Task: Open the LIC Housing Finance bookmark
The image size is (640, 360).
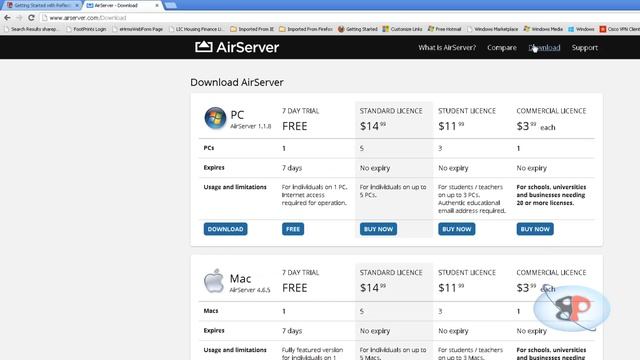Action: tap(196, 29)
